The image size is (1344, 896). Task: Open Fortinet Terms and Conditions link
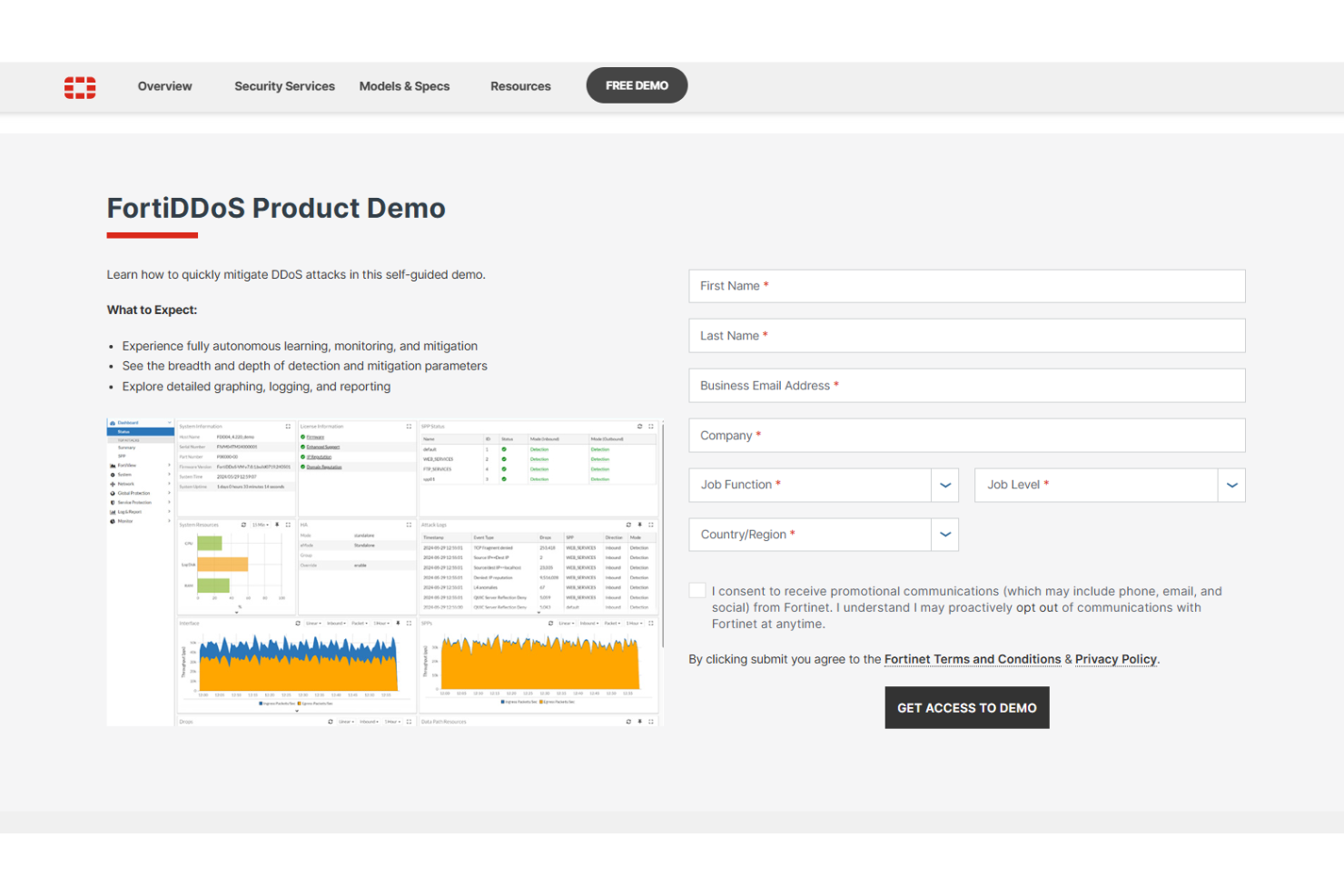(x=973, y=659)
